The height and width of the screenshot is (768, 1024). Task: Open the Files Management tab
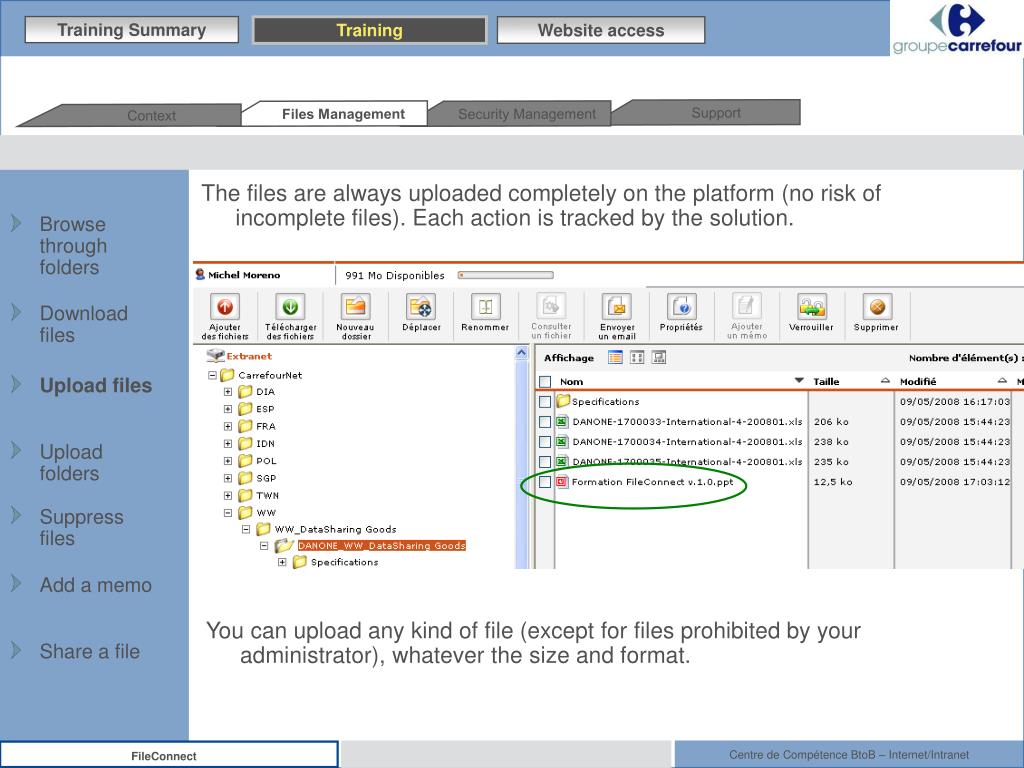[343, 114]
